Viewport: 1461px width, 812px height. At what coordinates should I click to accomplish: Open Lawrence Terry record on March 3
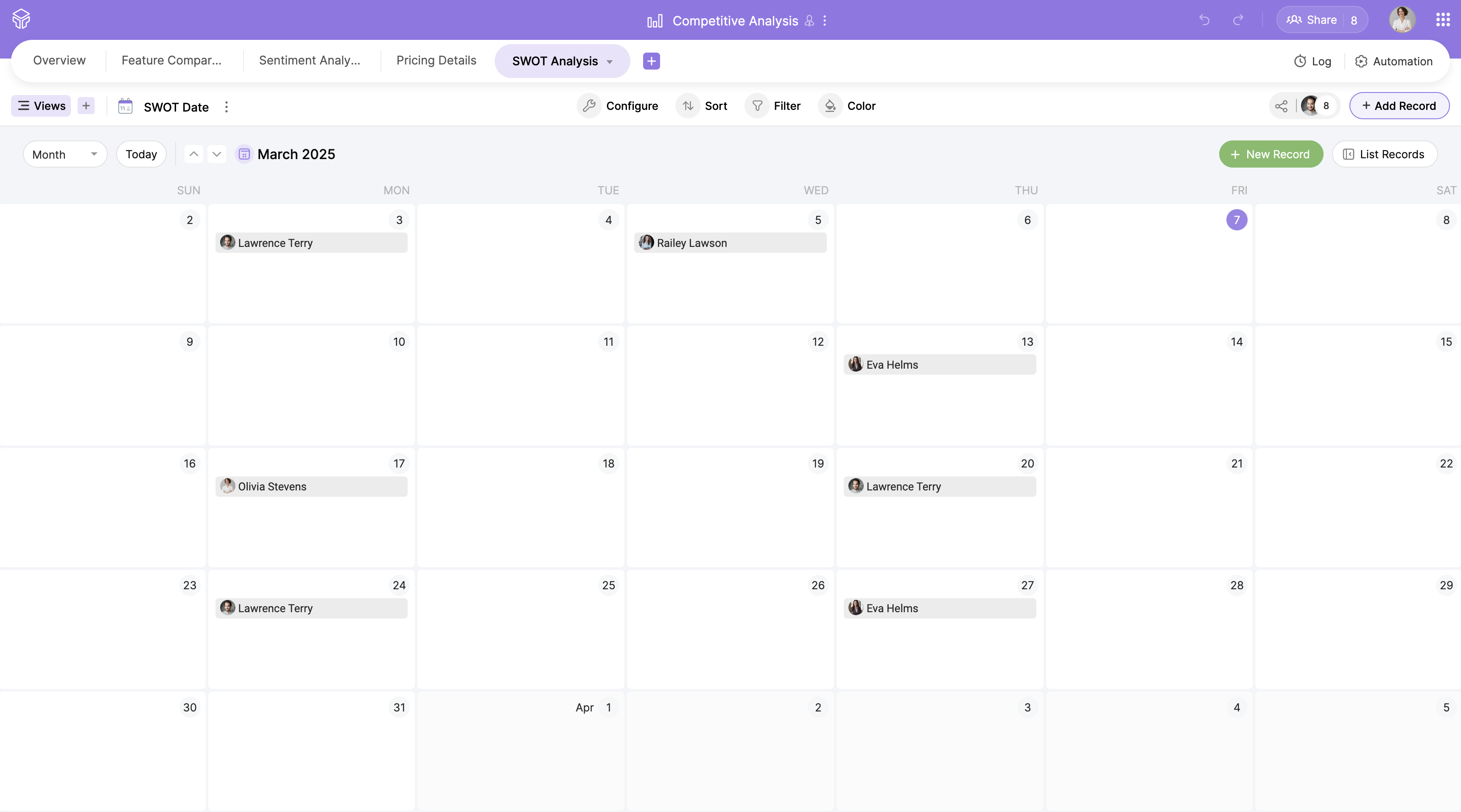pyautogui.click(x=311, y=243)
